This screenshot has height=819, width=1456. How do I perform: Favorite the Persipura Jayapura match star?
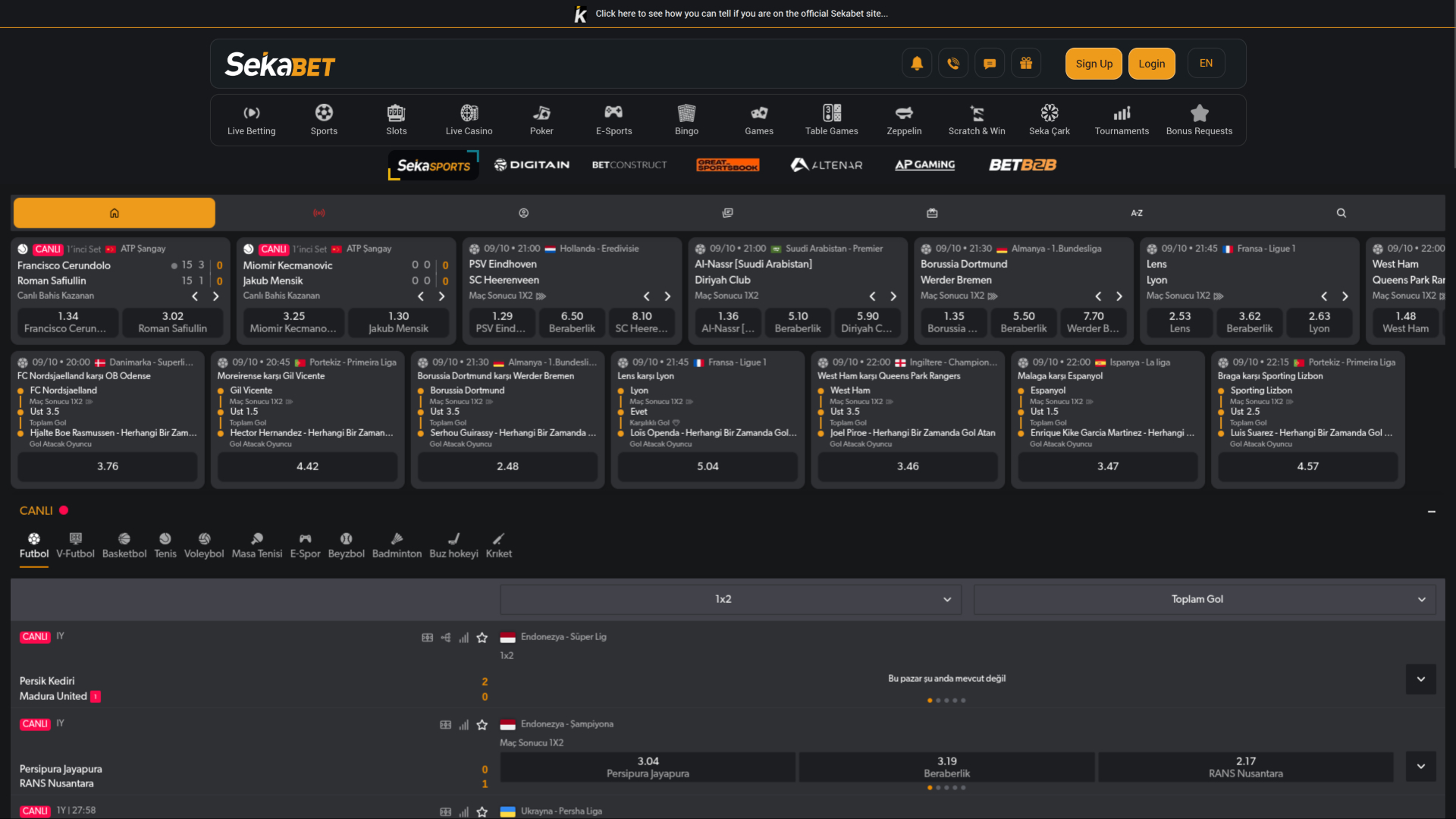coord(482,725)
